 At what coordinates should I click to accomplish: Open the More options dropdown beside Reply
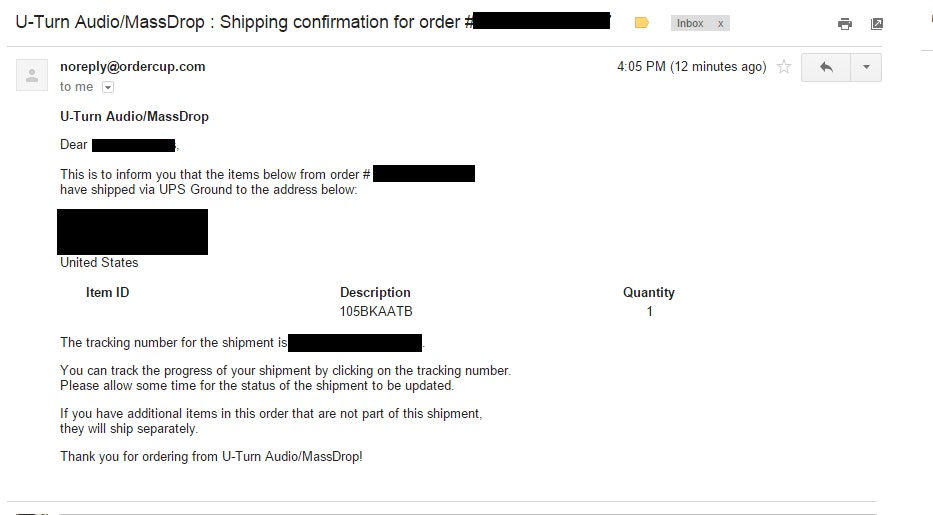pos(866,67)
